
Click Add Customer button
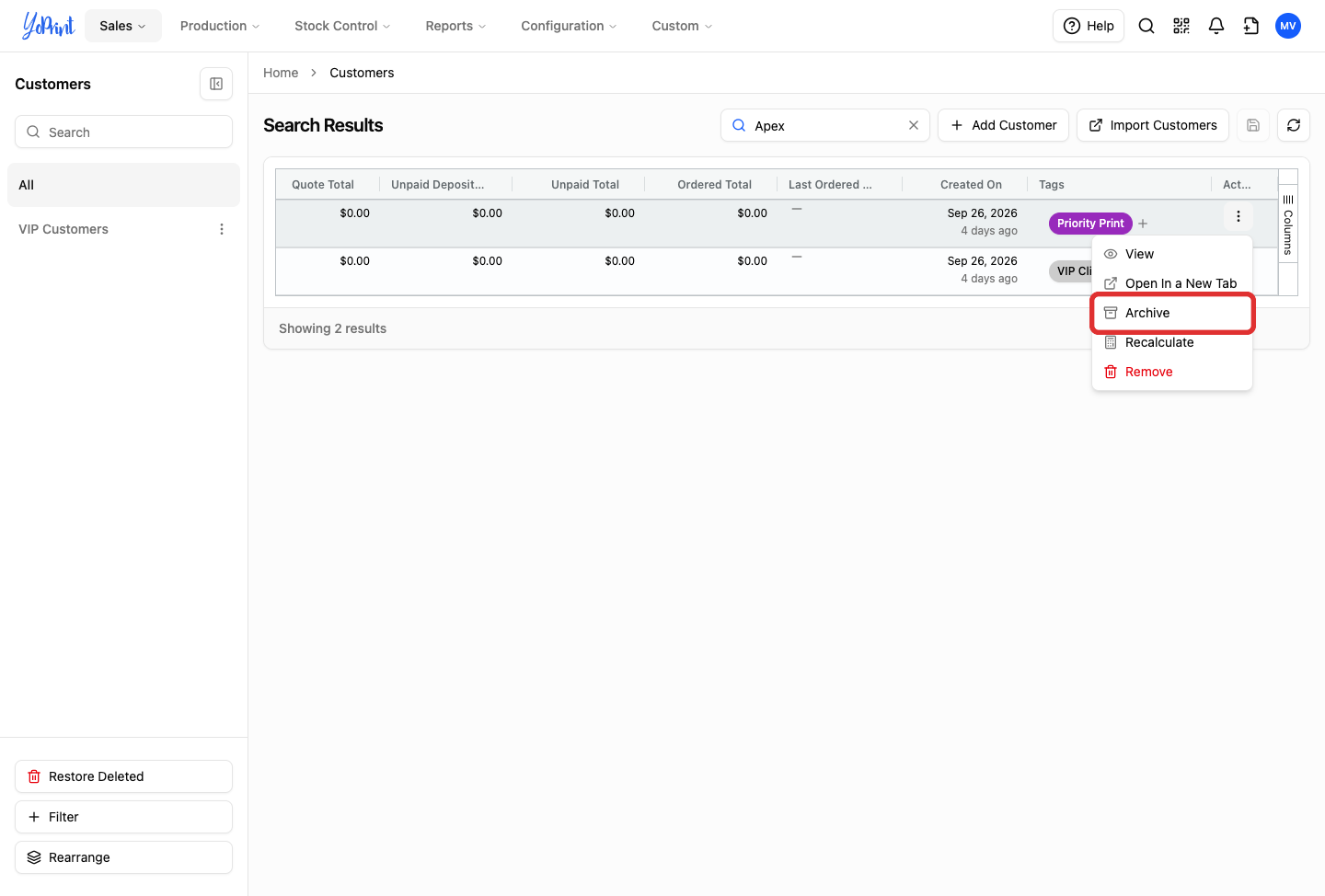click(x=1003, y=125)
